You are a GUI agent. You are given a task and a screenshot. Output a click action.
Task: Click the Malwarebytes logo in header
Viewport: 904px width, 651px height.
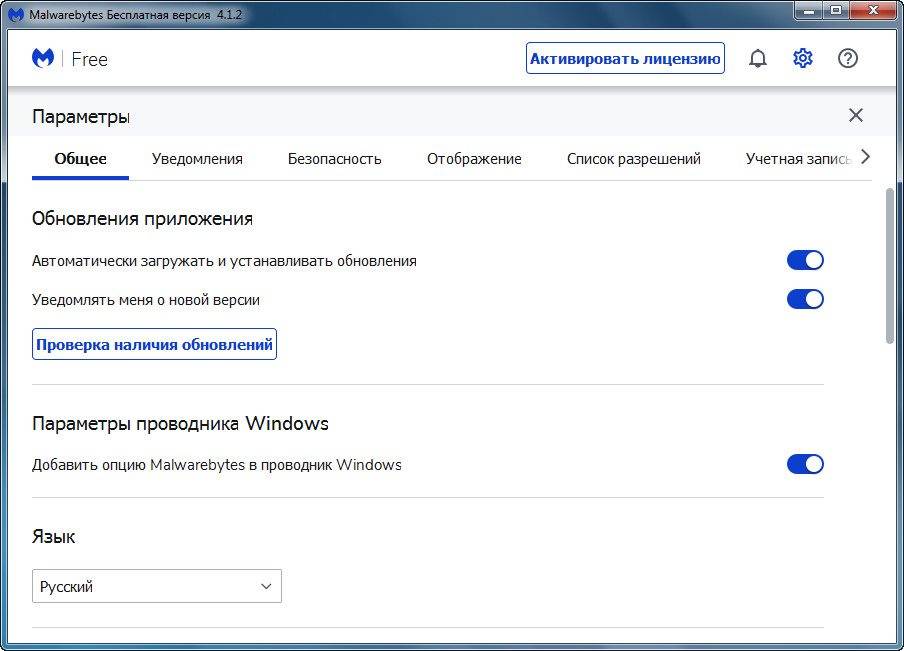point(43,58)
